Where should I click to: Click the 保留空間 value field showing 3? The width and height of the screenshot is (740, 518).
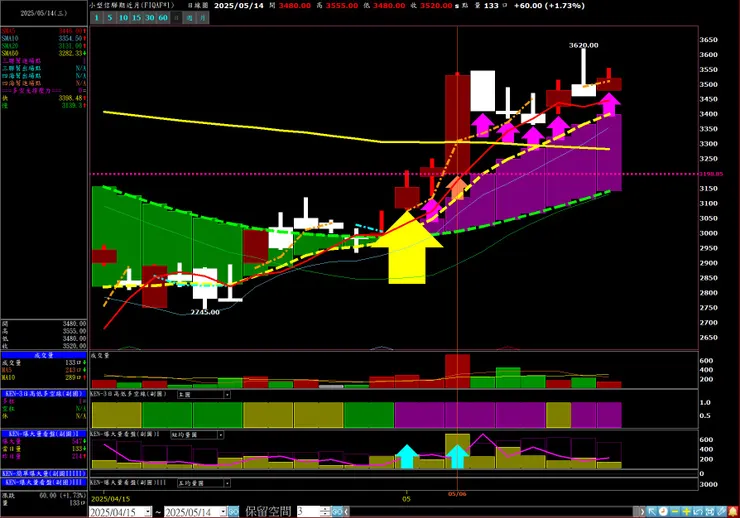point(308,511)
